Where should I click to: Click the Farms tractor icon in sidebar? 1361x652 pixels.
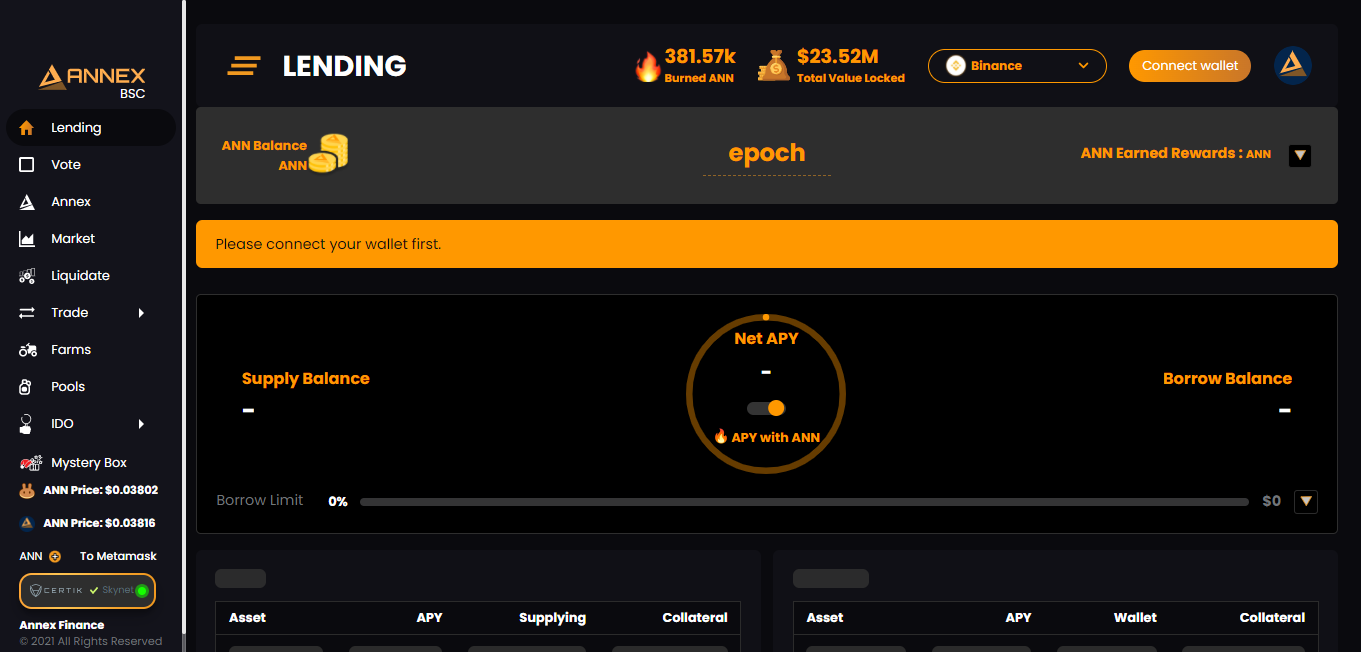click(28, 350)
